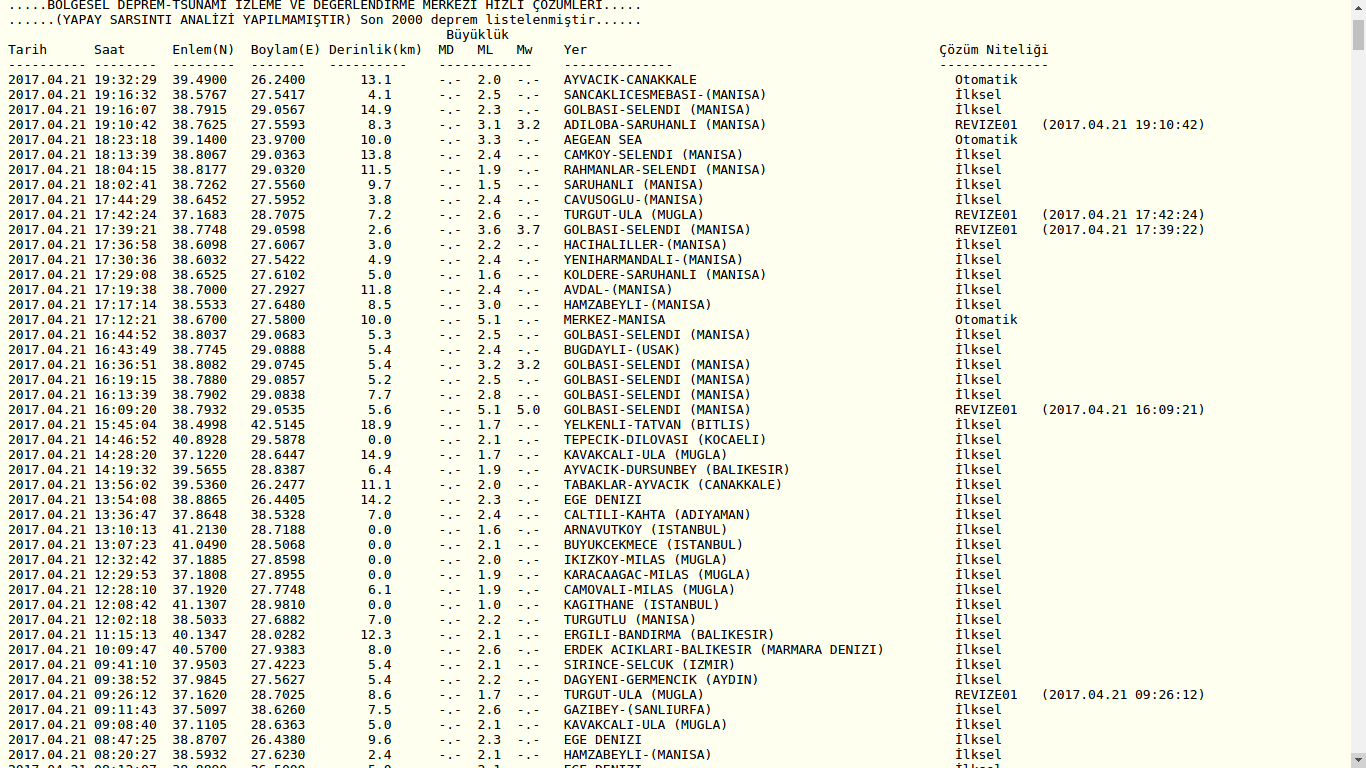The width and height of the screenshot is (1366, 768).
Task: Click latitude value '42.5145'
Action: 278,425
